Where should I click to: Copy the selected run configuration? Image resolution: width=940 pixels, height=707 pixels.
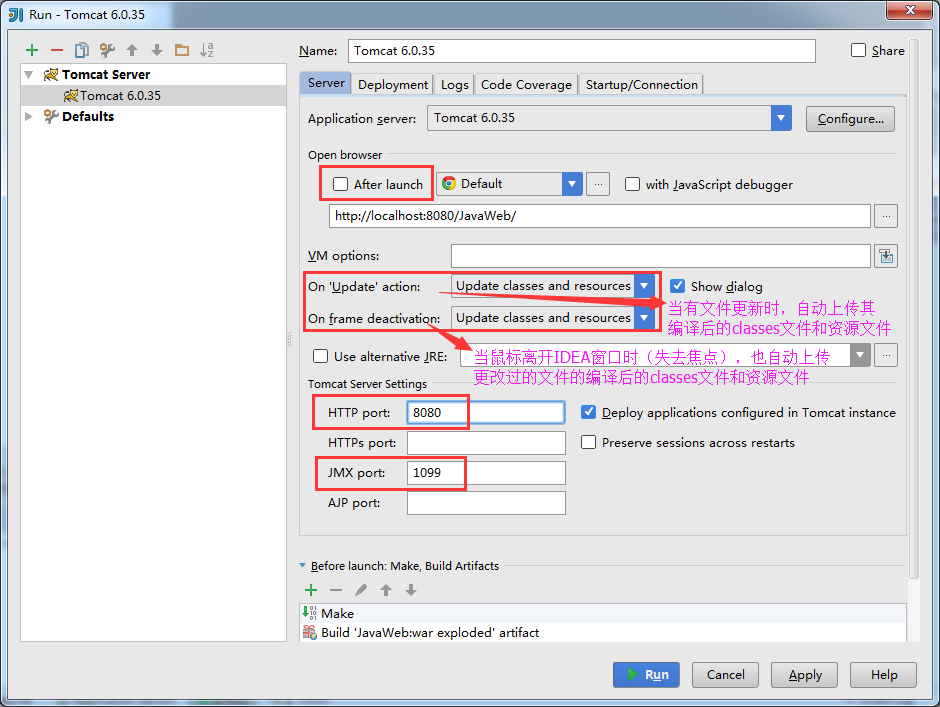82,50
